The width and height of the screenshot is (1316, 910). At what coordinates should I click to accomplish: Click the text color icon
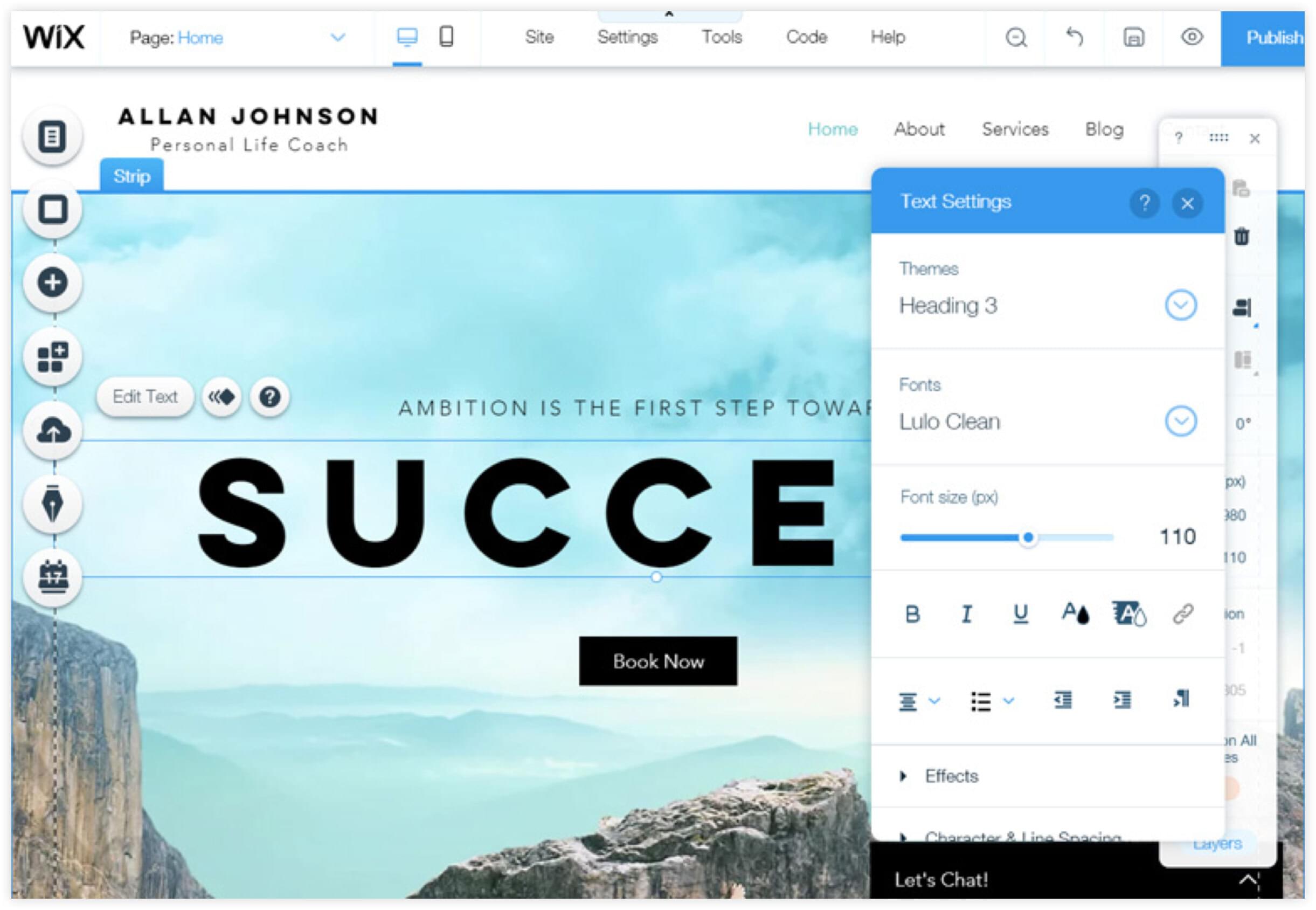pos(1075,614)
